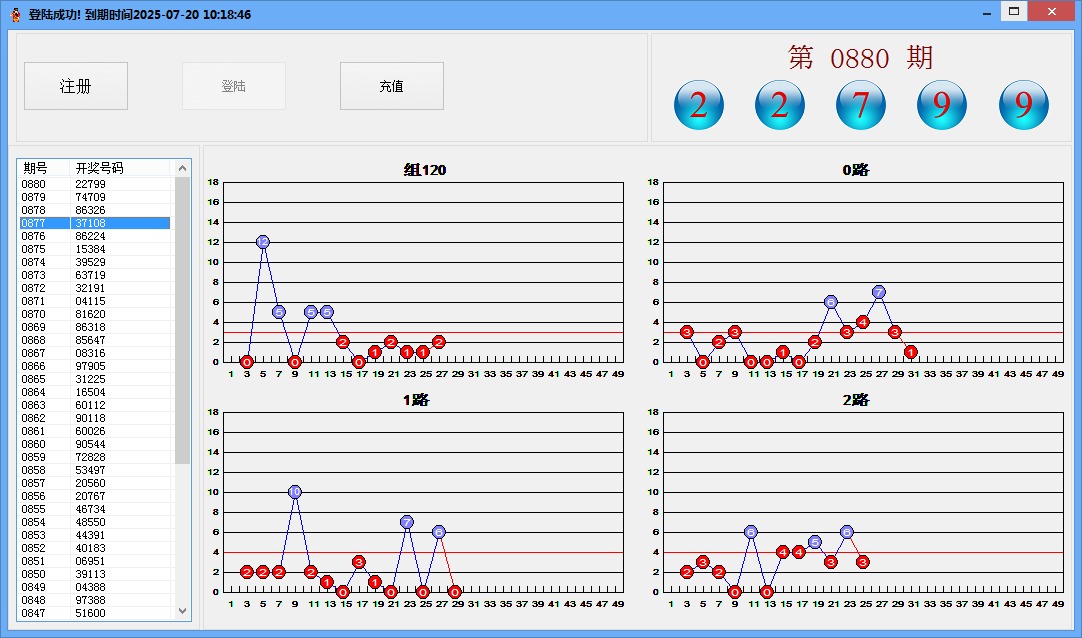Maximize the application window
The height and width of the screenshot is (638, 1082).
click(1014, 12)
